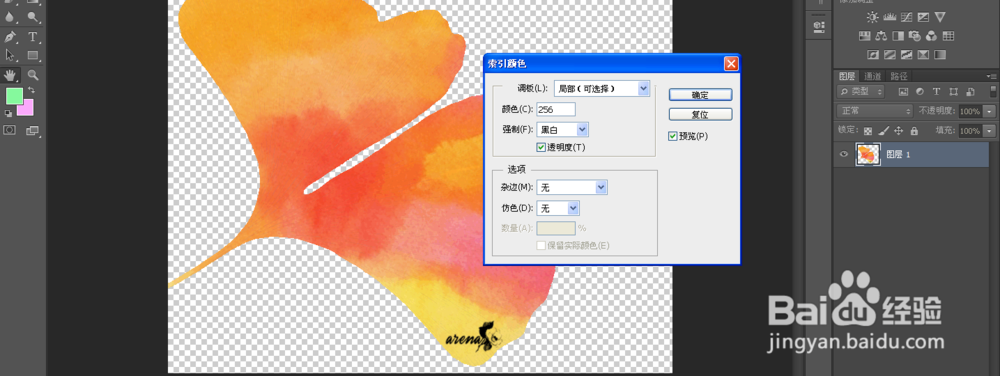Screen dimensions: 1000x376
Task: Confirm with the 确定 button
Action: (x=700, y=94)
